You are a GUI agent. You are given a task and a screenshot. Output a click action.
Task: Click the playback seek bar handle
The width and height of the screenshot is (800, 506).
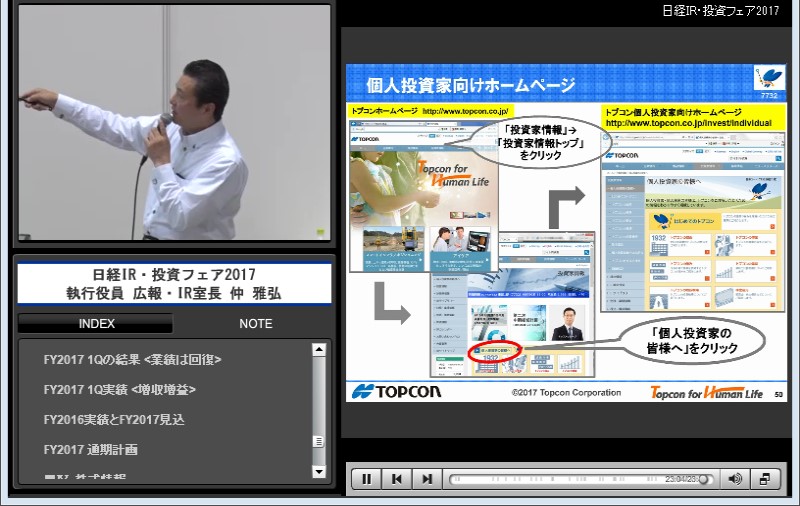704,479
